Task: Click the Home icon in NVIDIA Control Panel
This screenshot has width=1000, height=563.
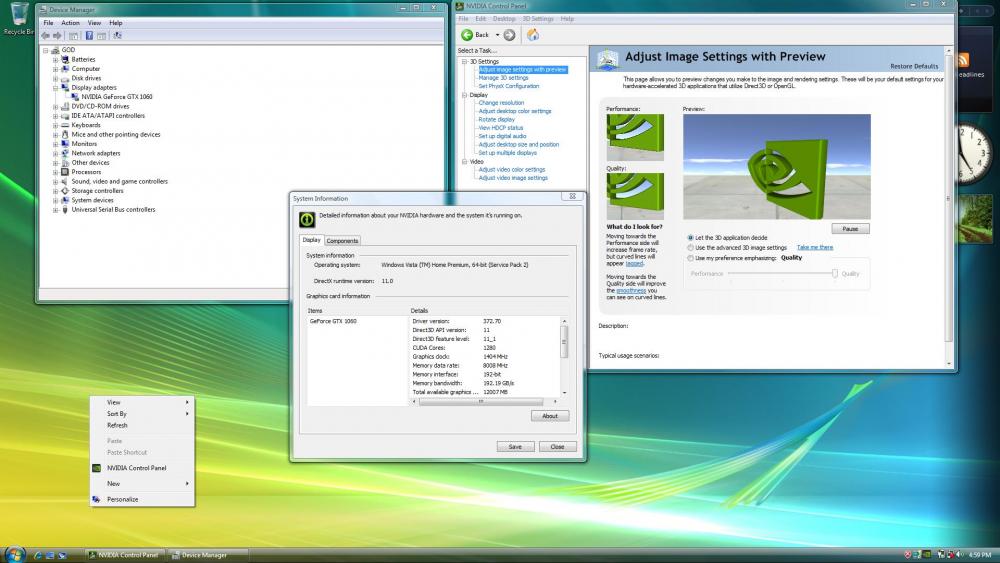Action: [533, 34]
